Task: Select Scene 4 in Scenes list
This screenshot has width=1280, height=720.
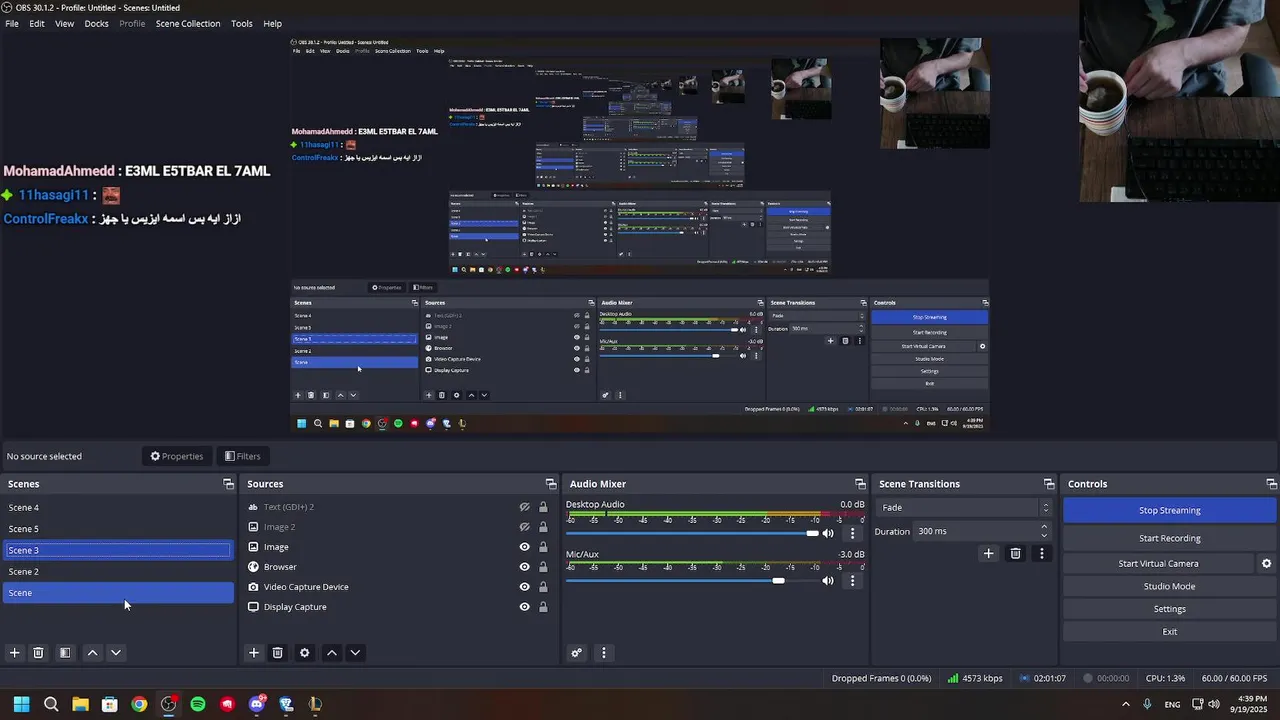Action: [118, 508]
